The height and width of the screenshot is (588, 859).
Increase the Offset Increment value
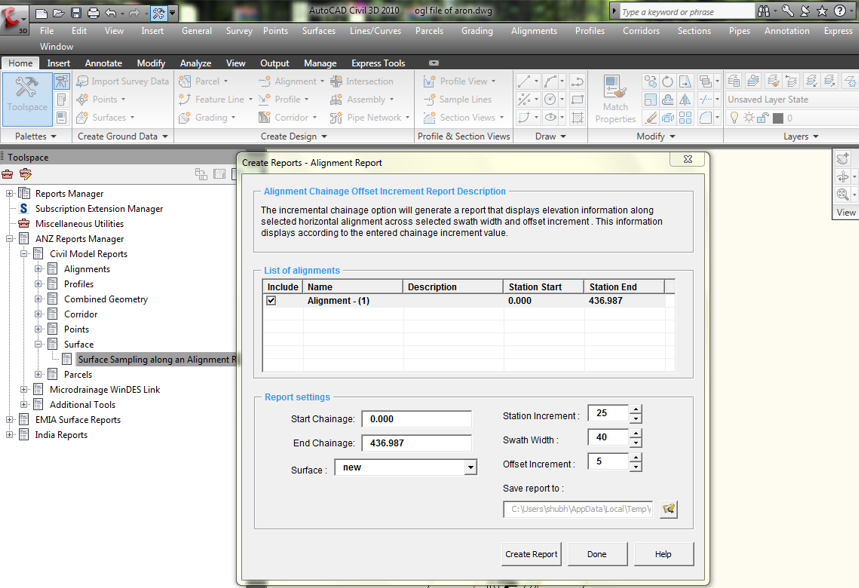pos(635,457)
